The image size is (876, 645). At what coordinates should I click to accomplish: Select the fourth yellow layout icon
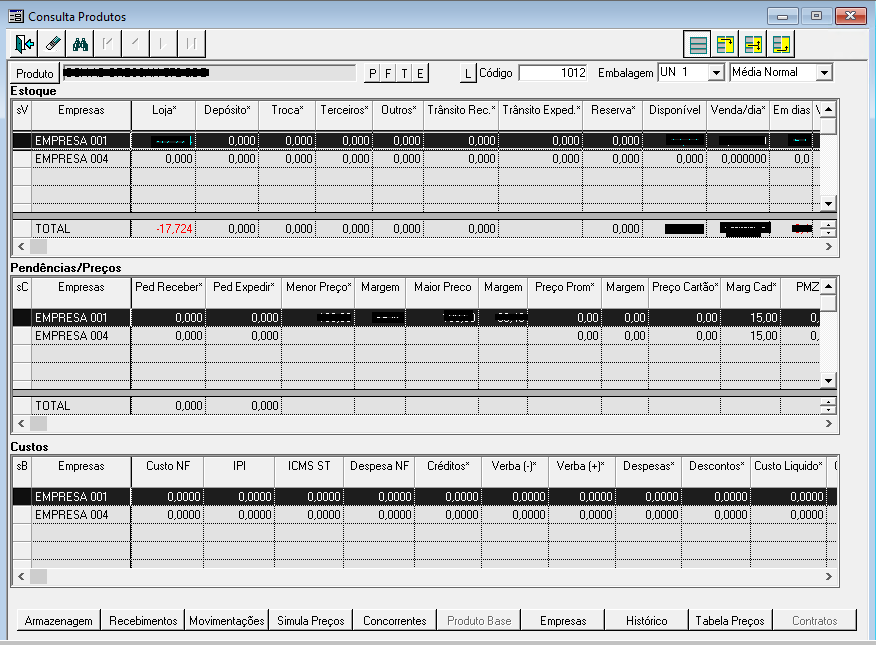[x=781, y=45]
